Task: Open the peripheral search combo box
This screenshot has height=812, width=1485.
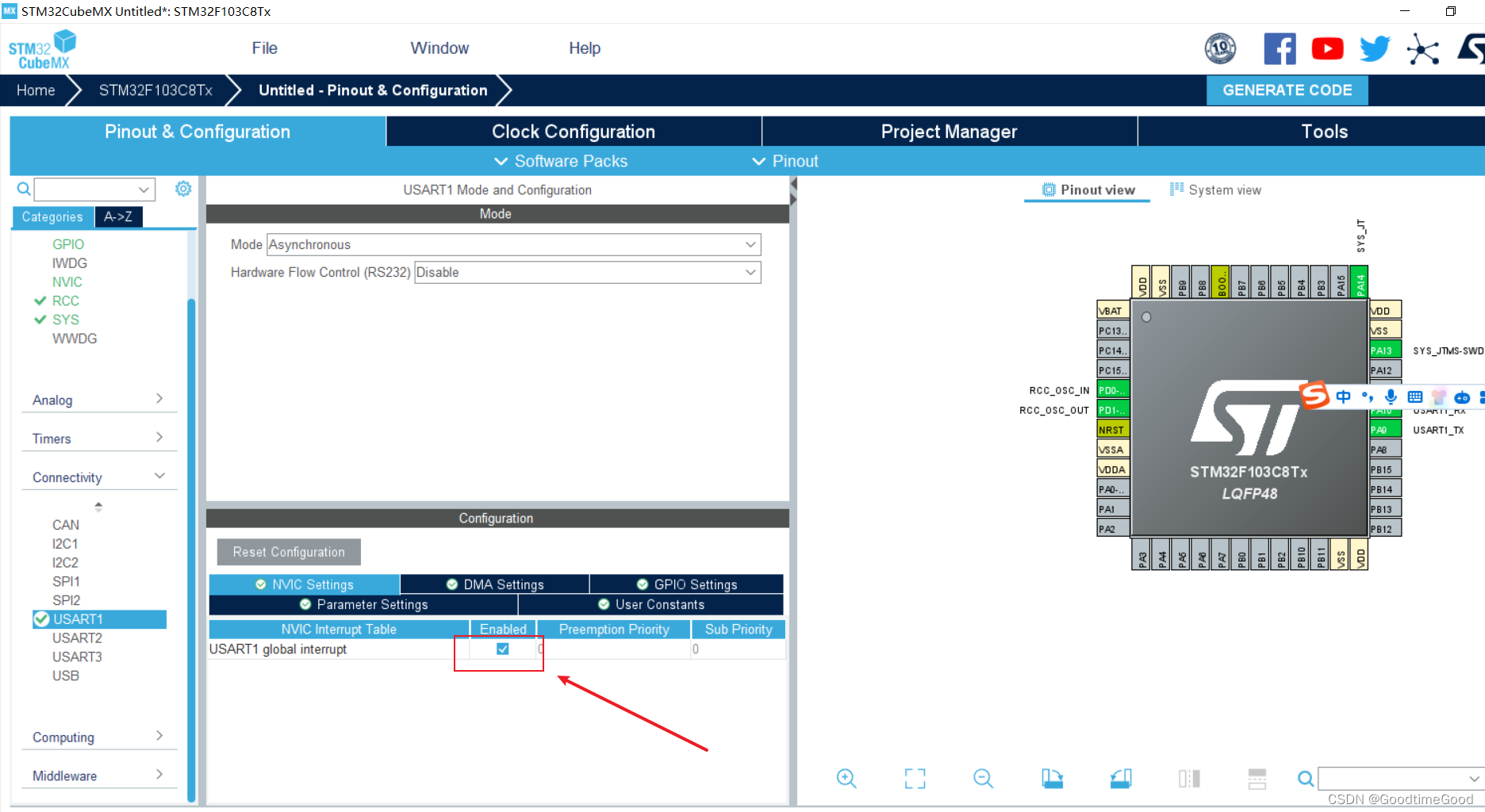Action: coord(94,189)
